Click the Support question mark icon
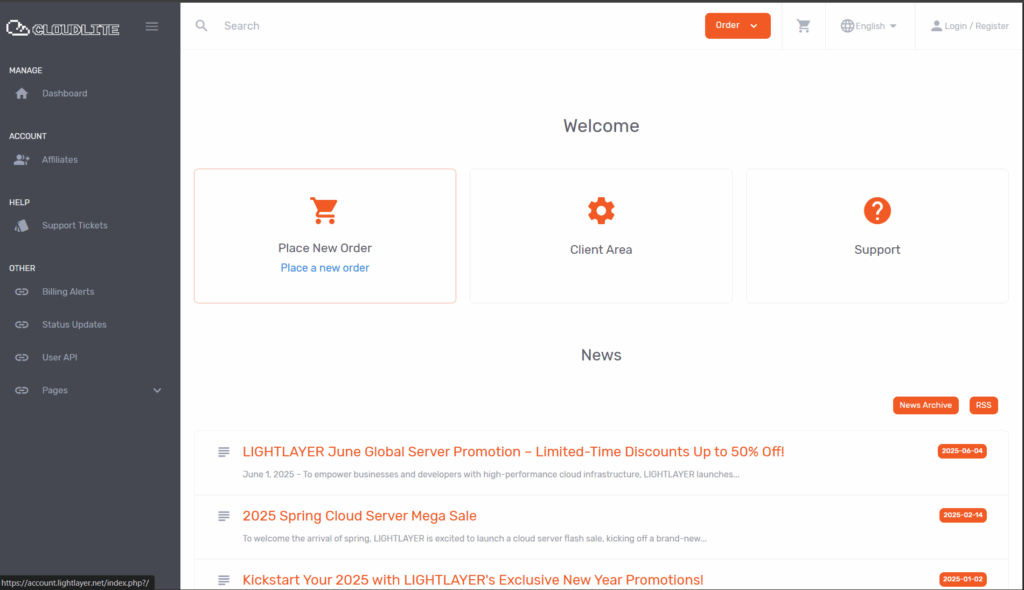1024x590 pixels. [877, 210]
